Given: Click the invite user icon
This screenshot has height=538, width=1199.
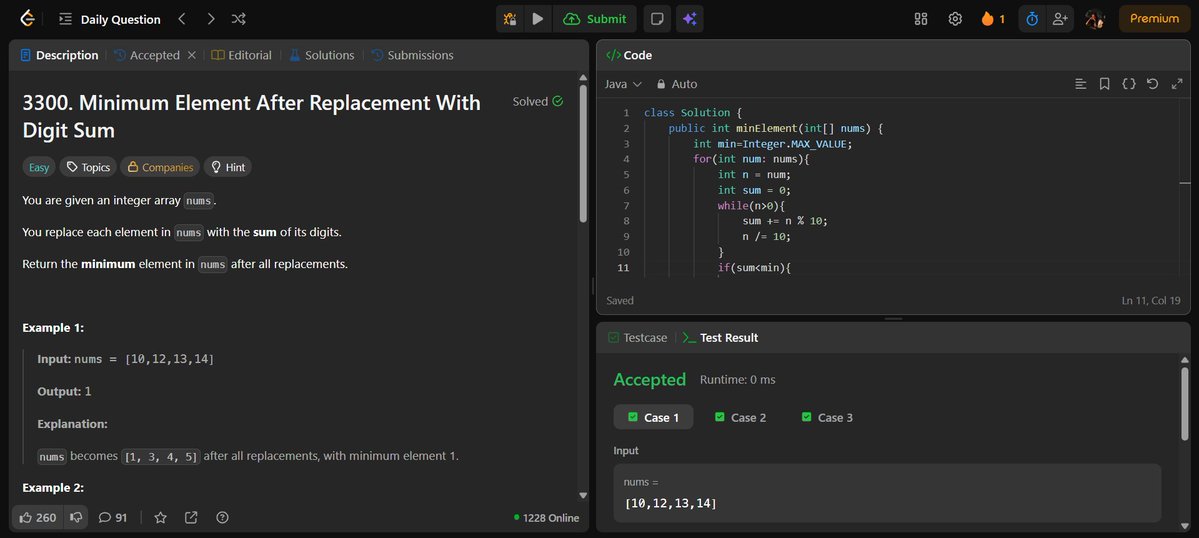Looking at the screenshot, I should [1060, 19].
